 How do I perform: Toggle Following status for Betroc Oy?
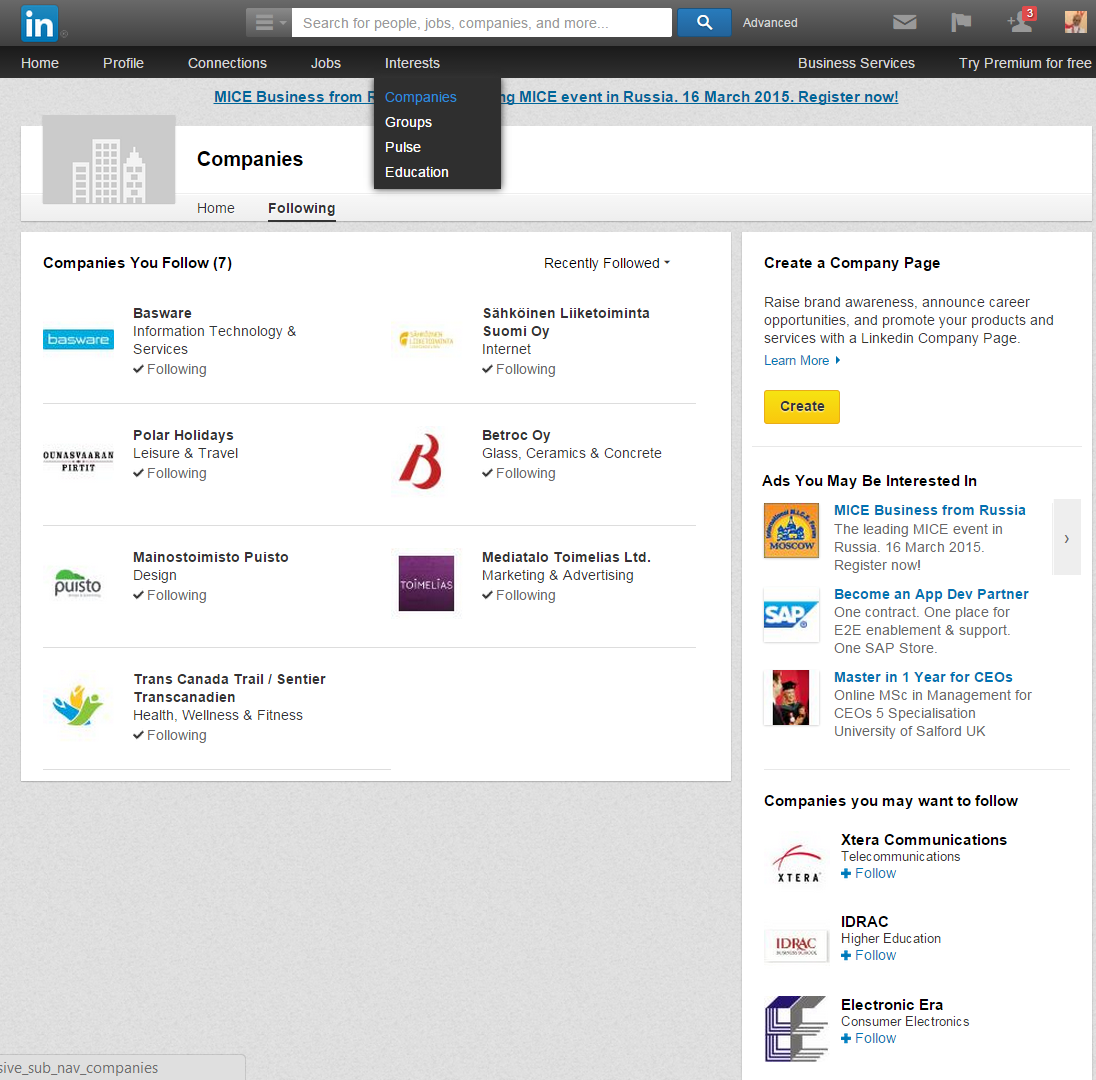pos(519,473)
